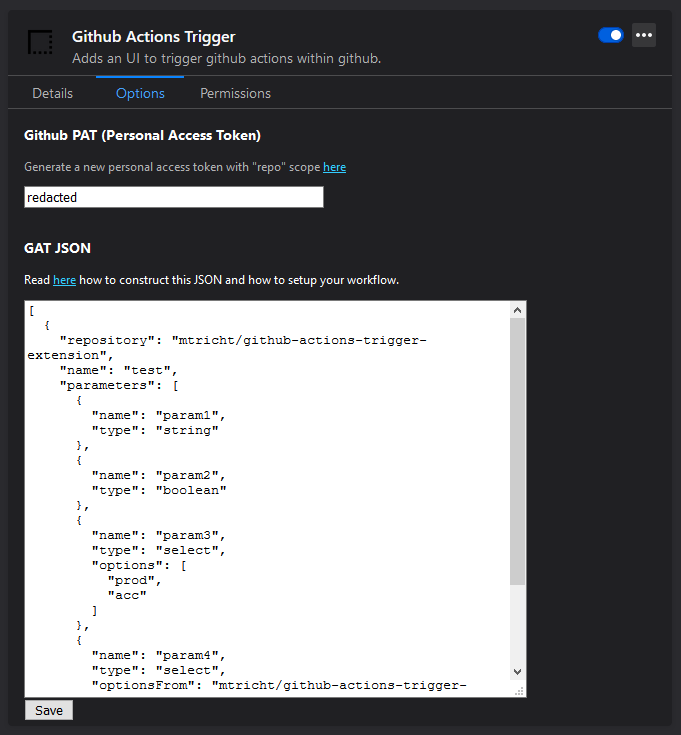This screenshot has width=681, height=735.
Task: Click the Github PAT input field
Action: (174, 197)
